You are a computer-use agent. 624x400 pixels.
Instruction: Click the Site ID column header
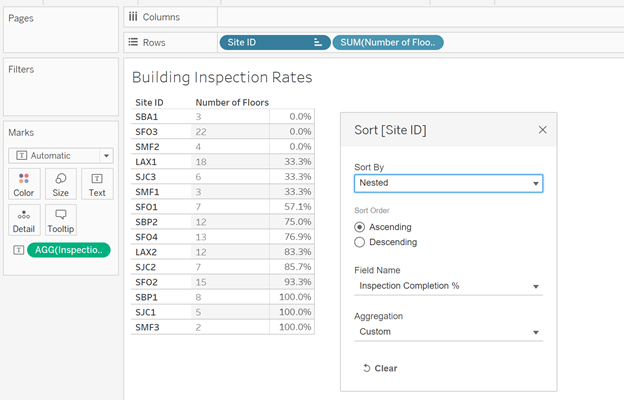click(x=149, y=102)
